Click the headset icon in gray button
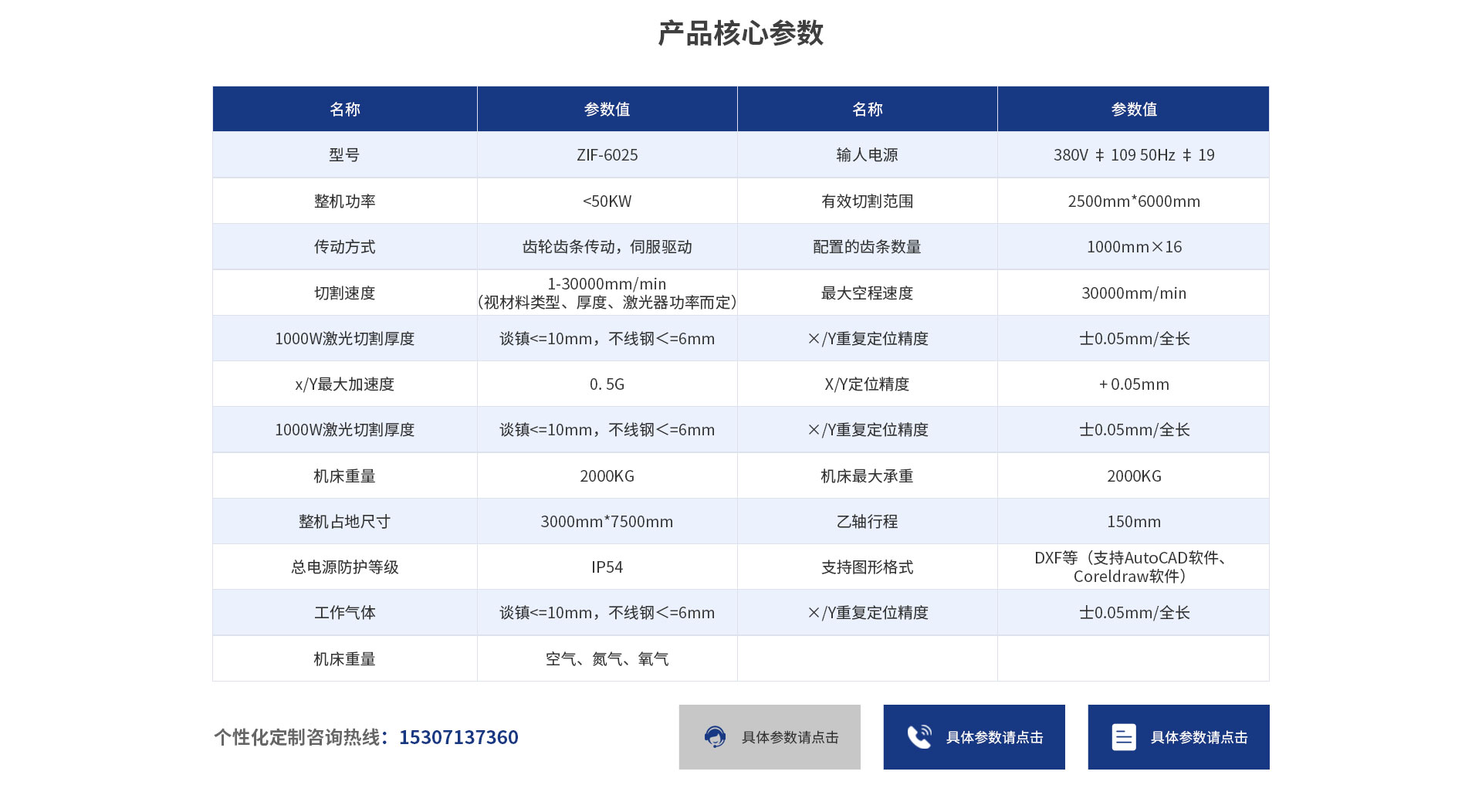This screenshot has height=812, width=1482. pos(715,737)
